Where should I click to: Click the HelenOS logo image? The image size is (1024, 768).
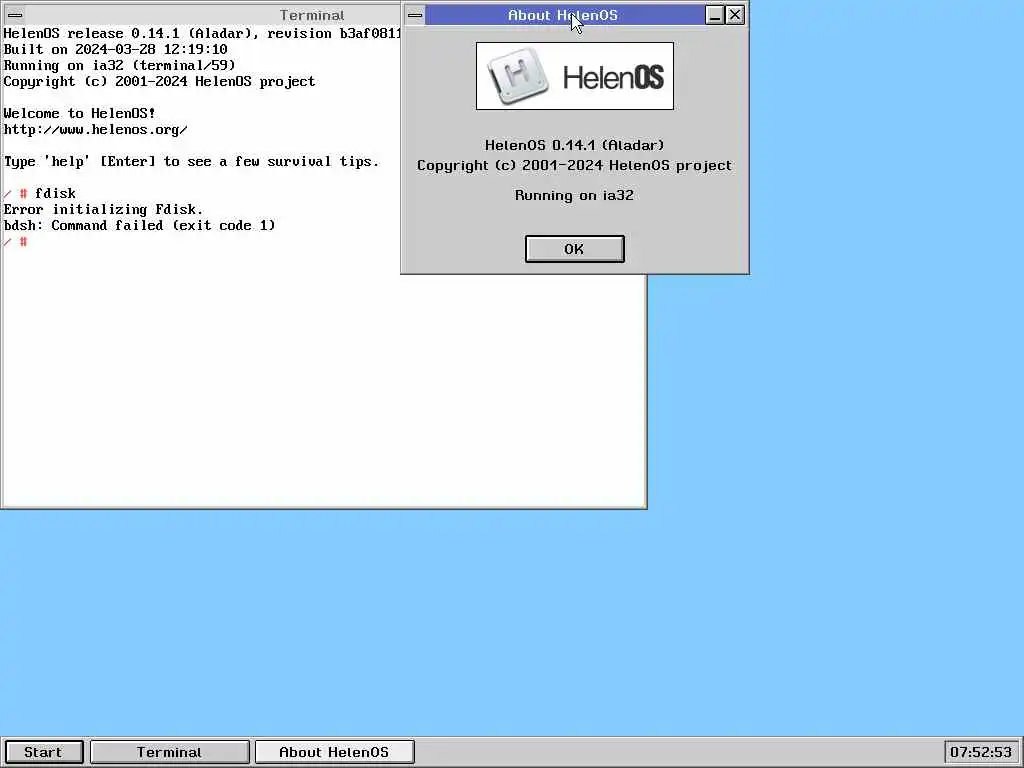[x=575, y=76]
